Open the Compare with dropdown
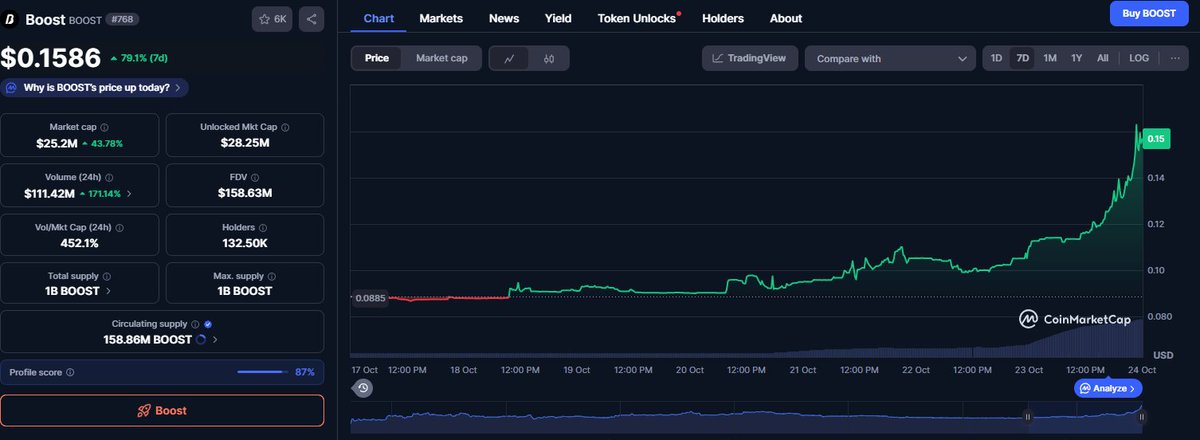 point(890,58)
